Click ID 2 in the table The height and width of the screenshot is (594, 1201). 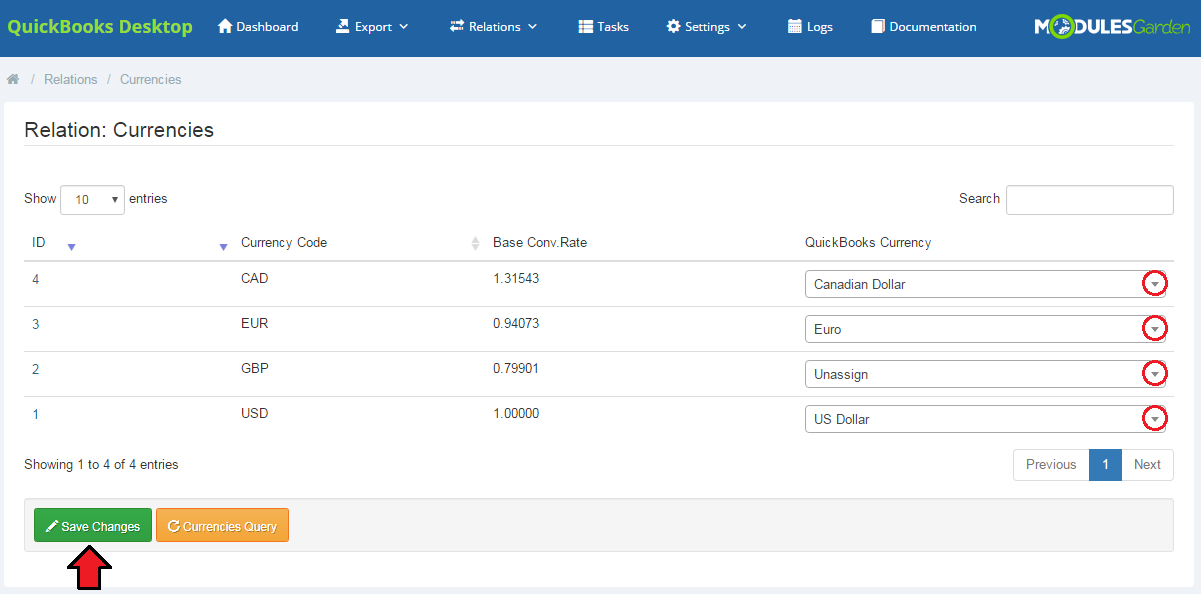tap(36, 369)
